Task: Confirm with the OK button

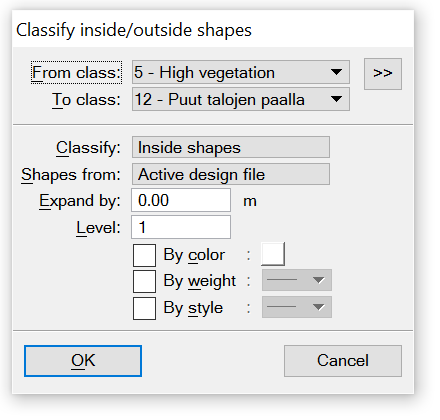Action: coord(83,361)
